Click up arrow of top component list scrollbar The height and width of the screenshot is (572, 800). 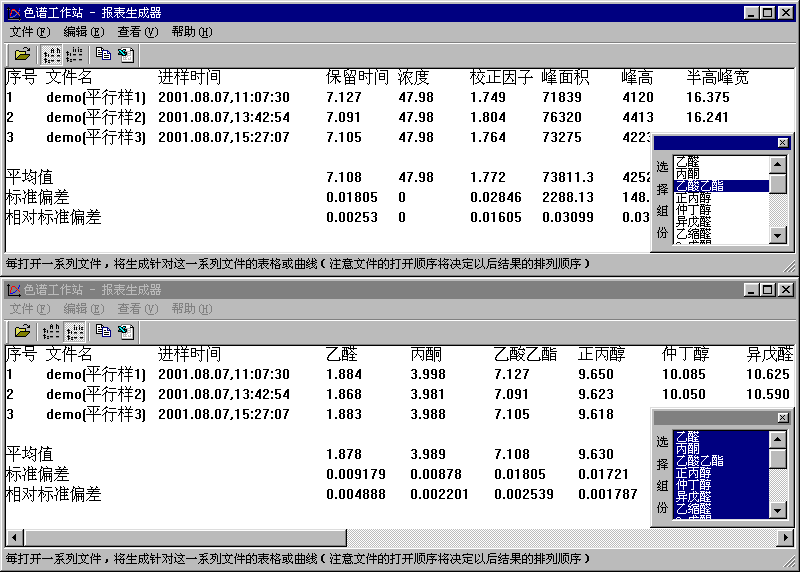(778, 164)
